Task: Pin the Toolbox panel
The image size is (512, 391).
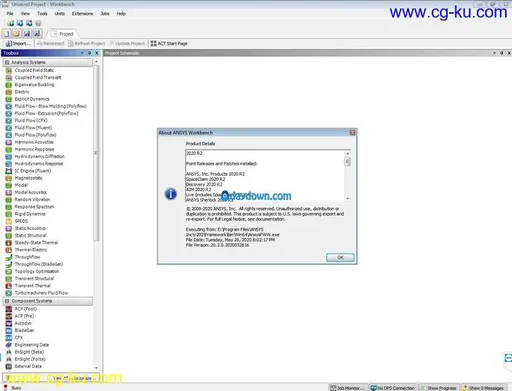Action: [x=89, y=53]
